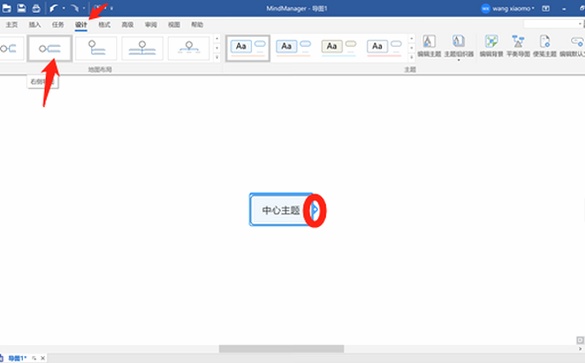Choose the selected right map layout thumbnail
Screen dimensions: 585x363
(x=50, y=48)
